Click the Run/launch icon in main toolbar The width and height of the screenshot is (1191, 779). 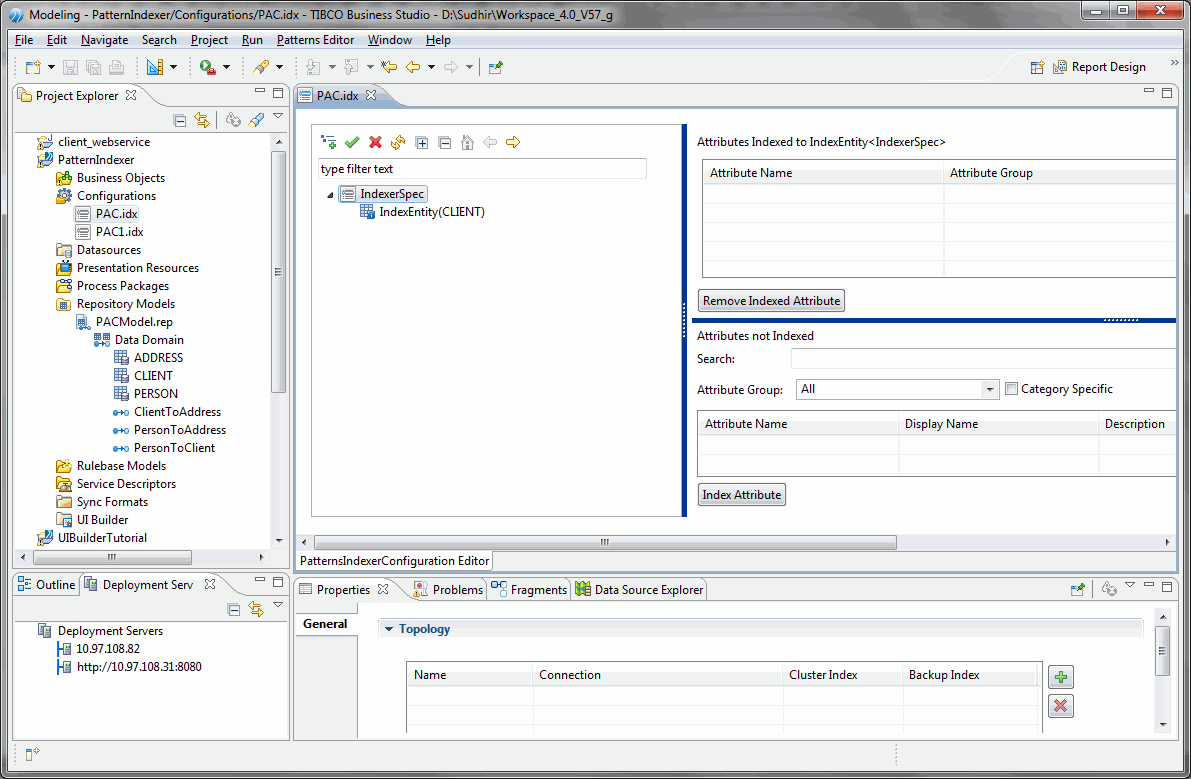tap(207, 68)
